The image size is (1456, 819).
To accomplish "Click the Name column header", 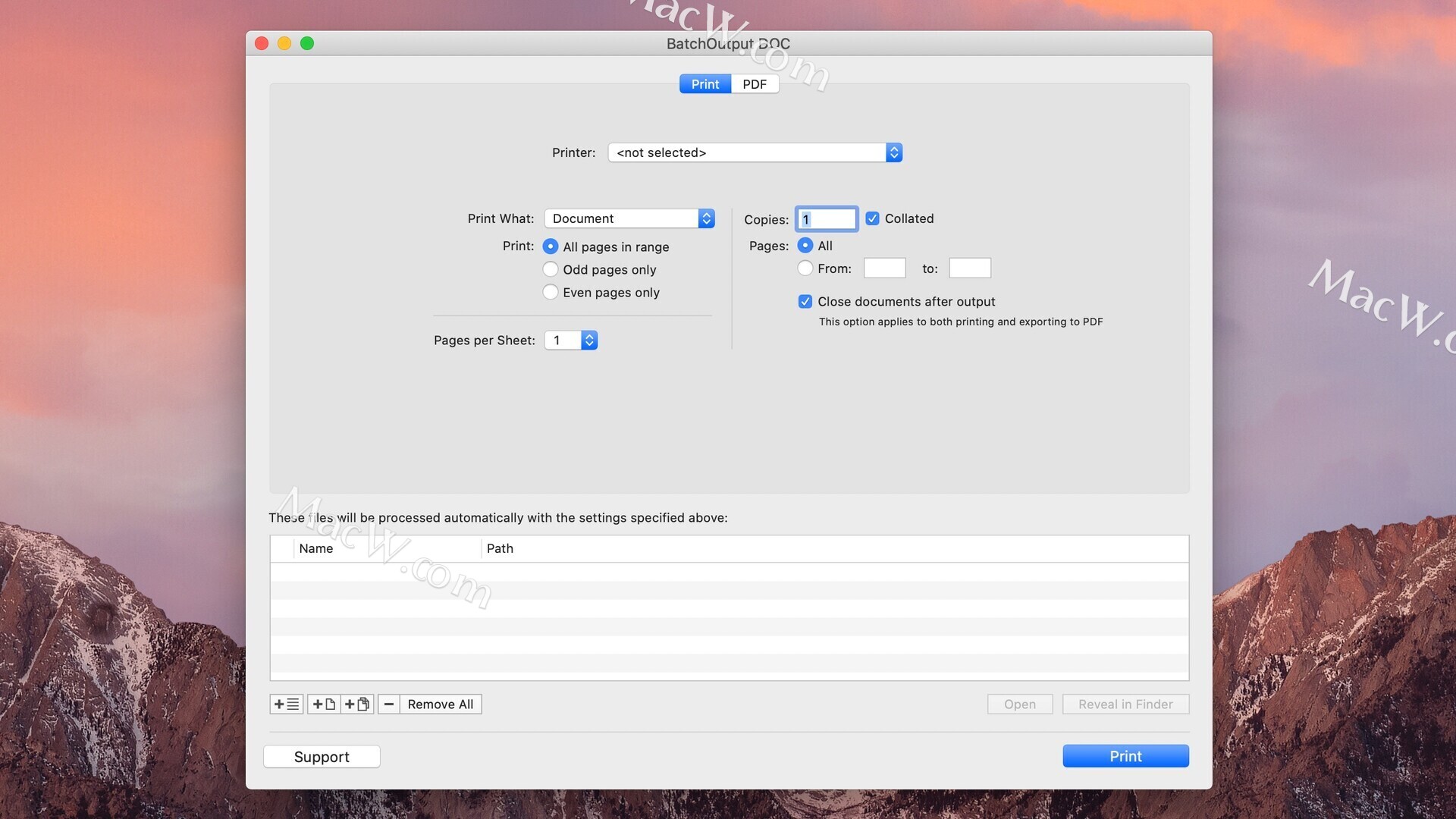I will pos(388,548).
